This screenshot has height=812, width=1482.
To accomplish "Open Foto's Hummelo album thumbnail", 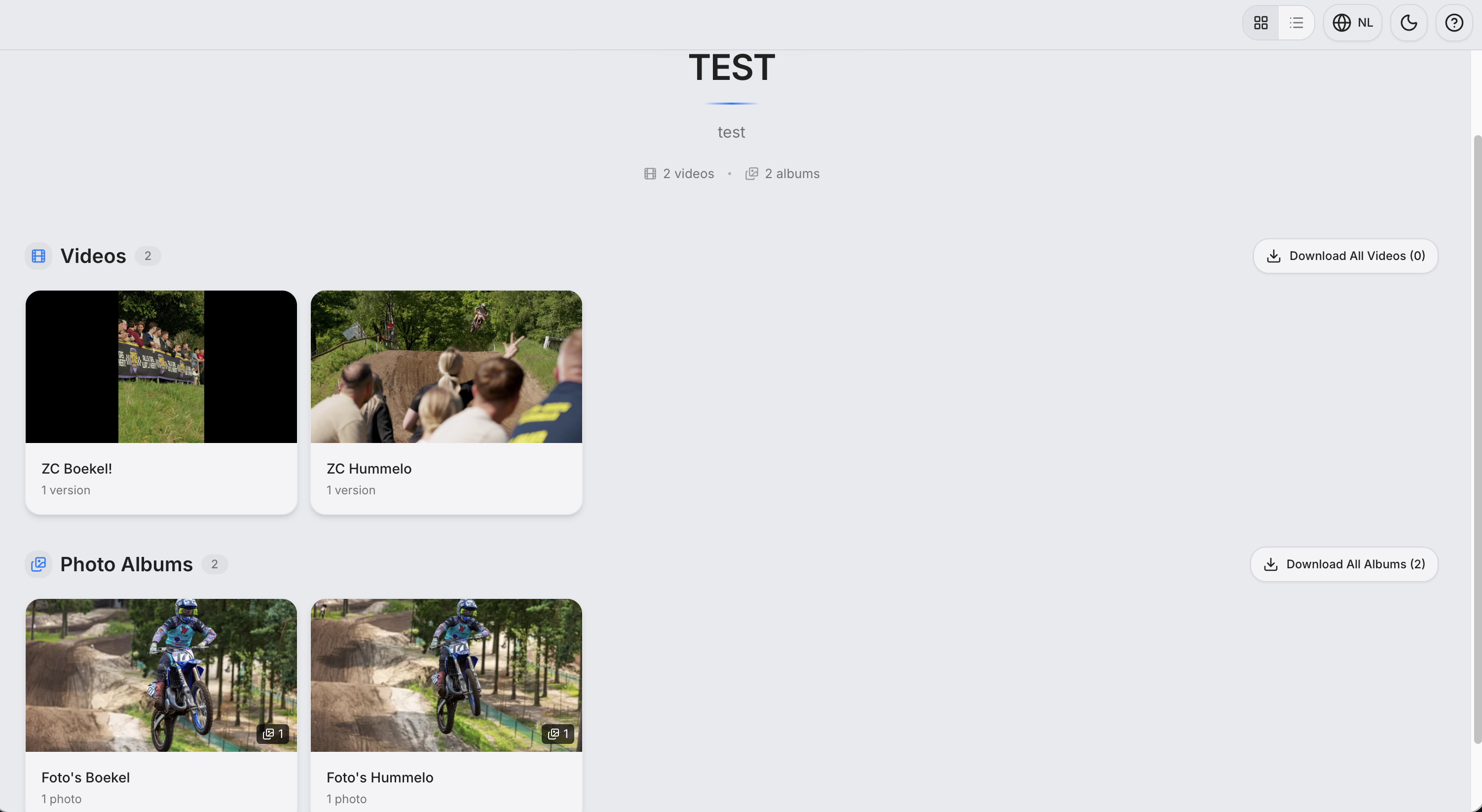I will click(x=446, y=676).
